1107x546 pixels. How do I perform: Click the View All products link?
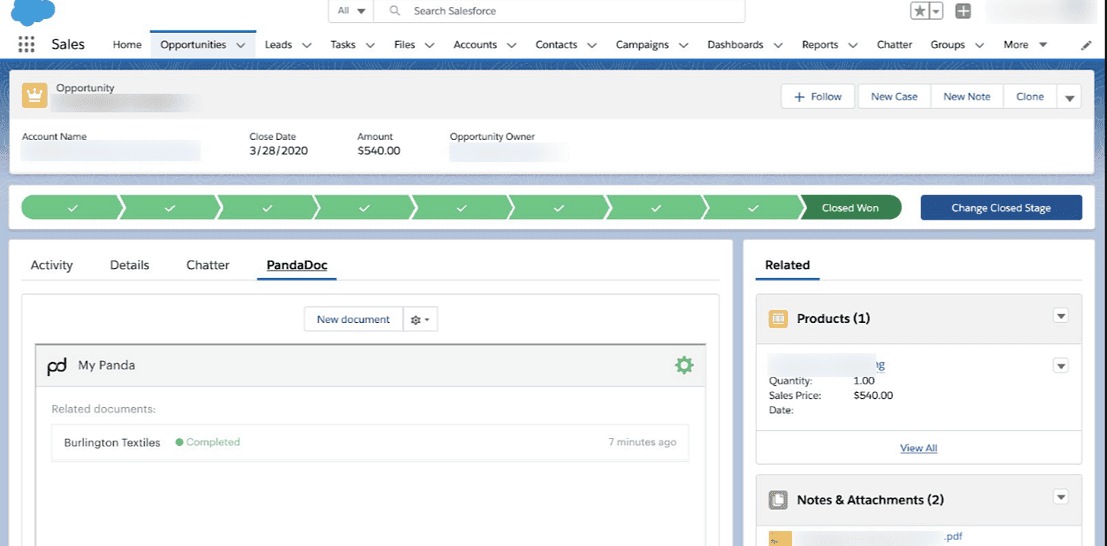pyautogui.click(x=918, y=448)
